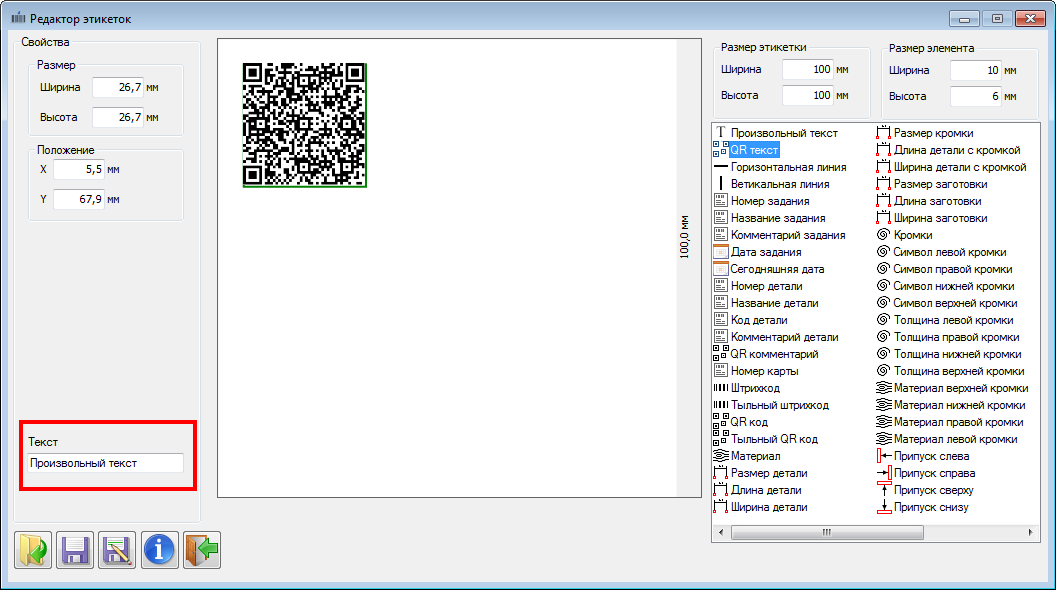Click the QR icon beside QR код
This screenshot has height=590, width=1056.
pyautogui.click(x=721, y=422)
